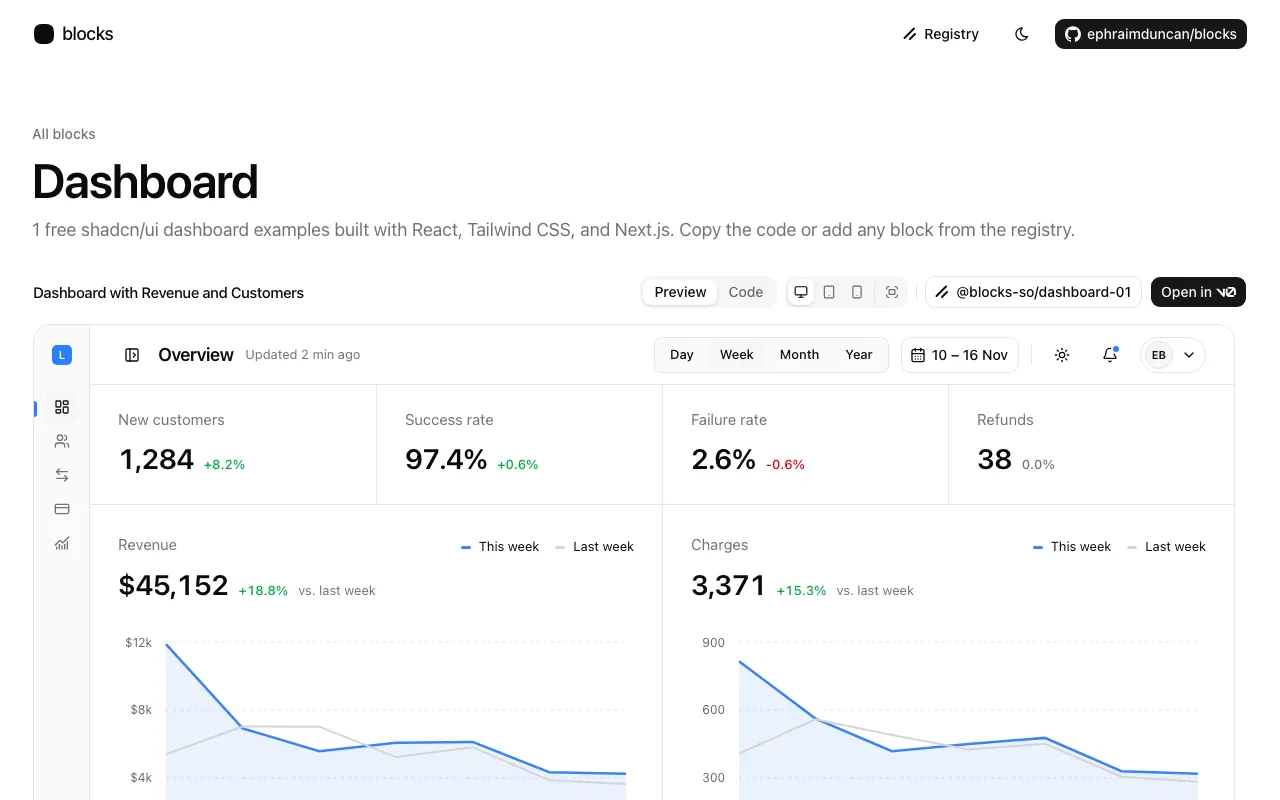Toggle the sun theme icon in dashboard
This screenshot has width=1280, height=800.
pos(1062,355)
